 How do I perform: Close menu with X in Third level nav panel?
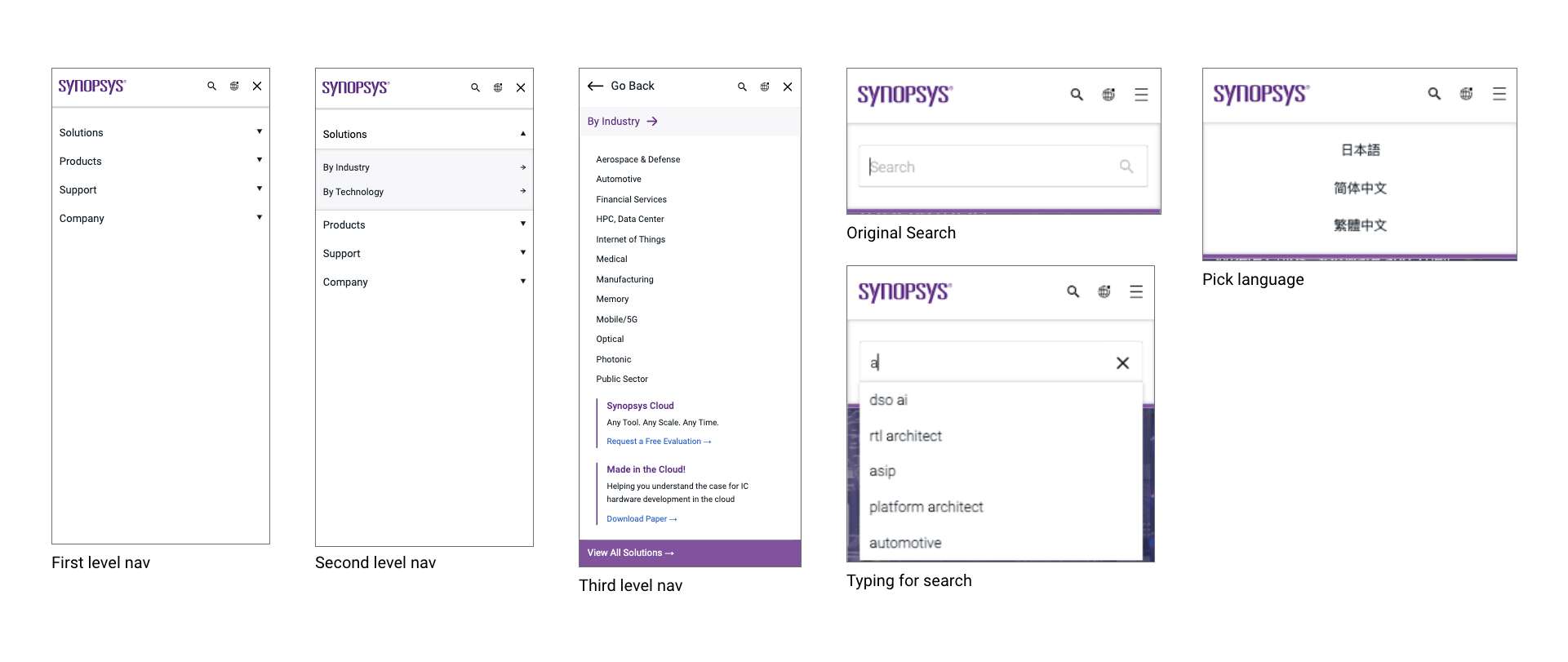[x=788, y=87]
